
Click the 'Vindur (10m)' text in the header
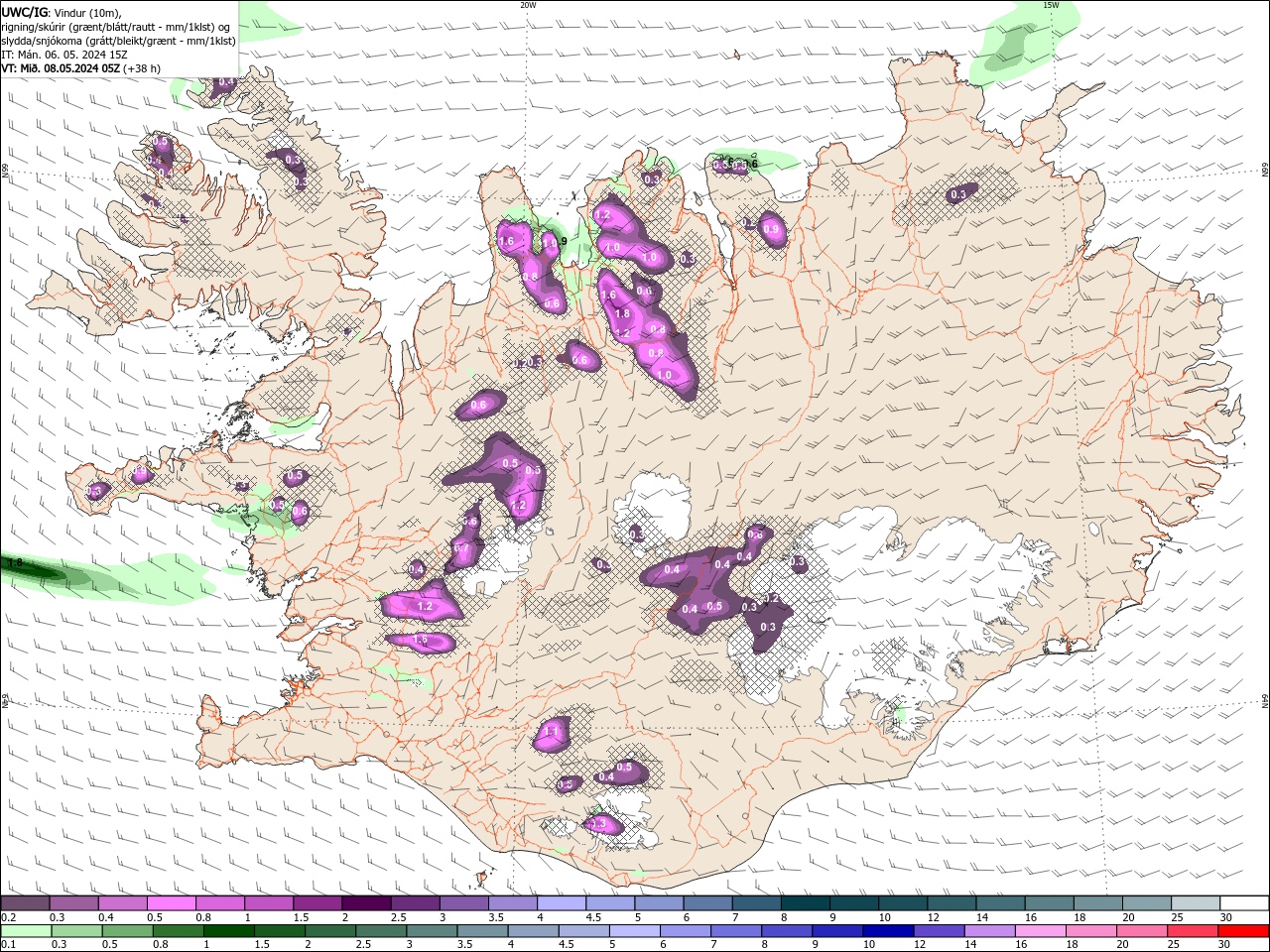pos(88,12)
